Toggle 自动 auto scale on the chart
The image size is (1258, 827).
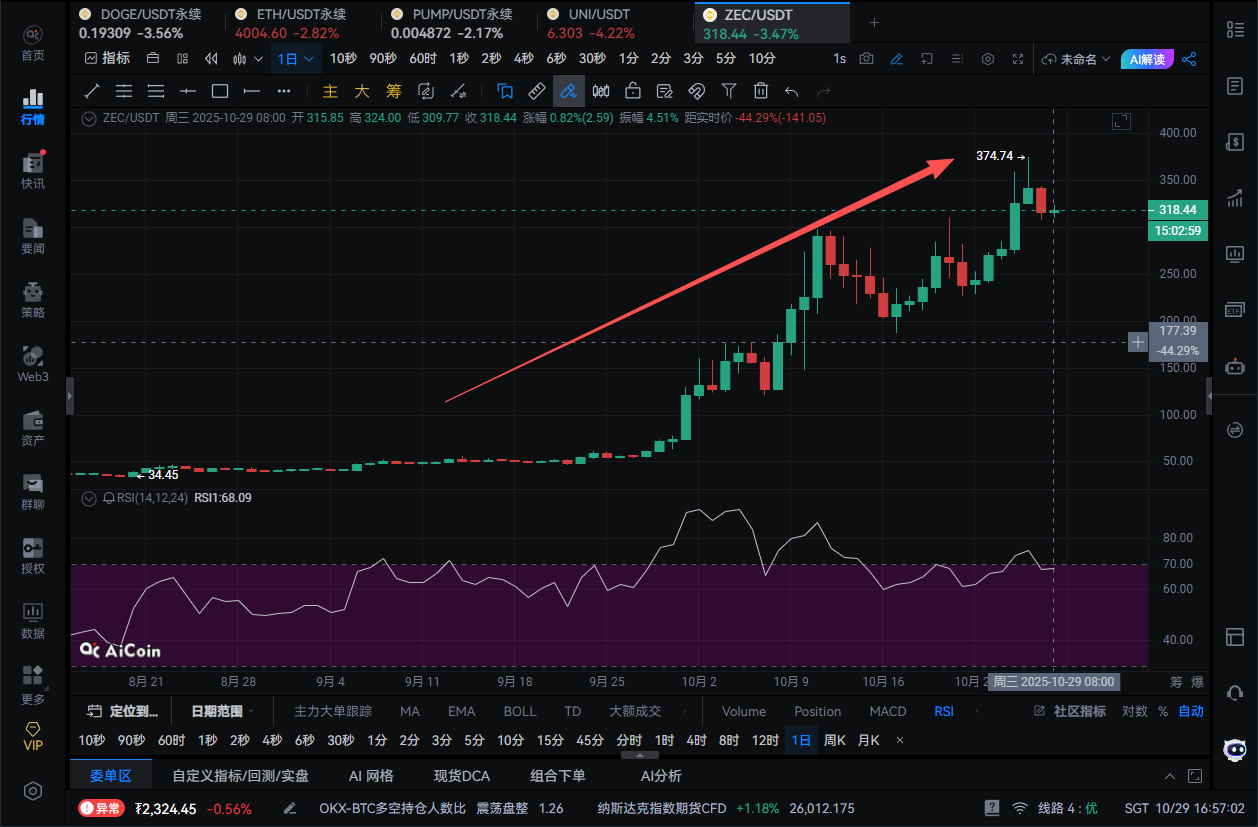1191,712
